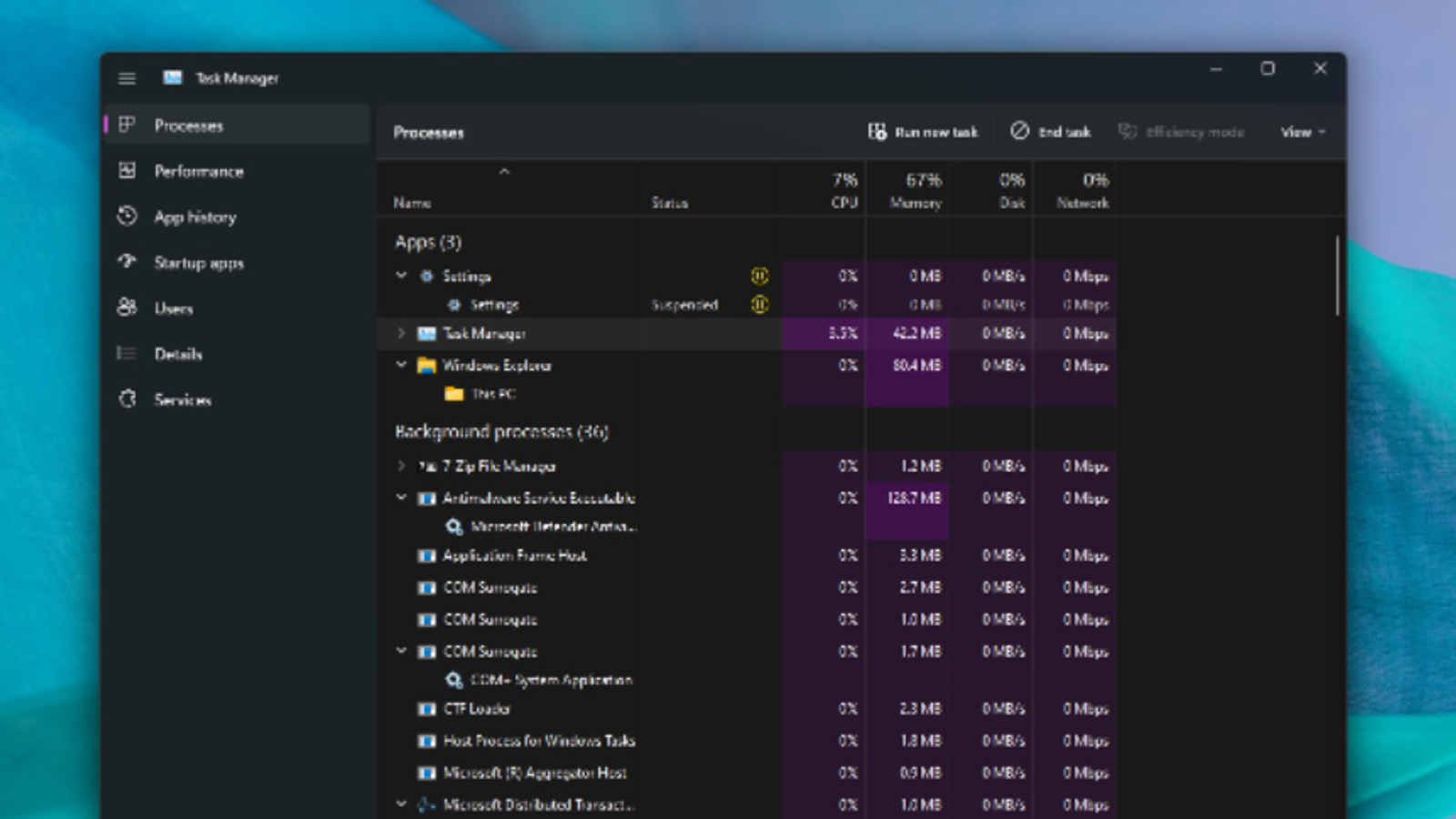Click the 7-Zip File Manager icon

tap(426, 466)
